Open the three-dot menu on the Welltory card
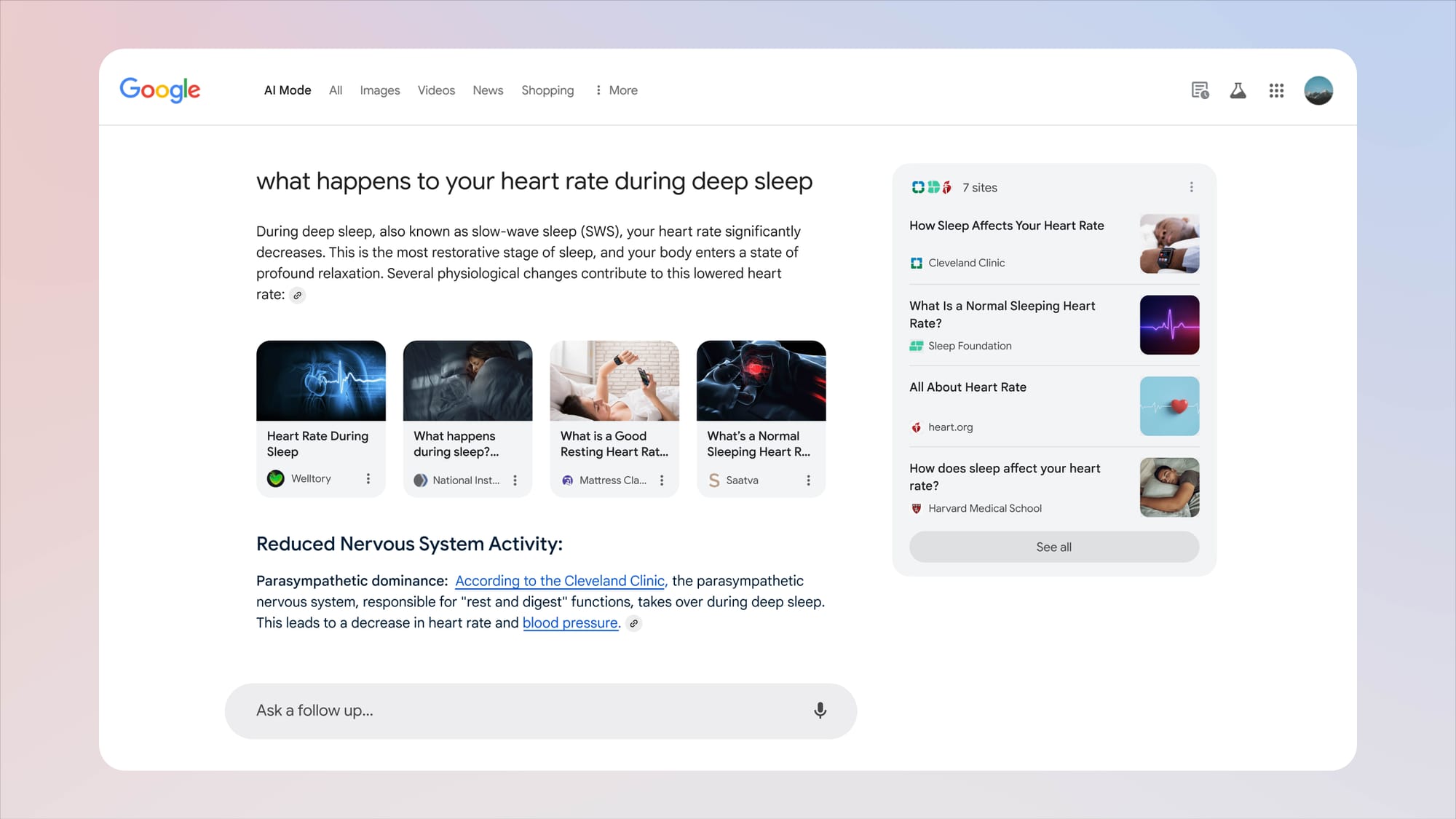1456x819 pixels. [x=368, y=479]
